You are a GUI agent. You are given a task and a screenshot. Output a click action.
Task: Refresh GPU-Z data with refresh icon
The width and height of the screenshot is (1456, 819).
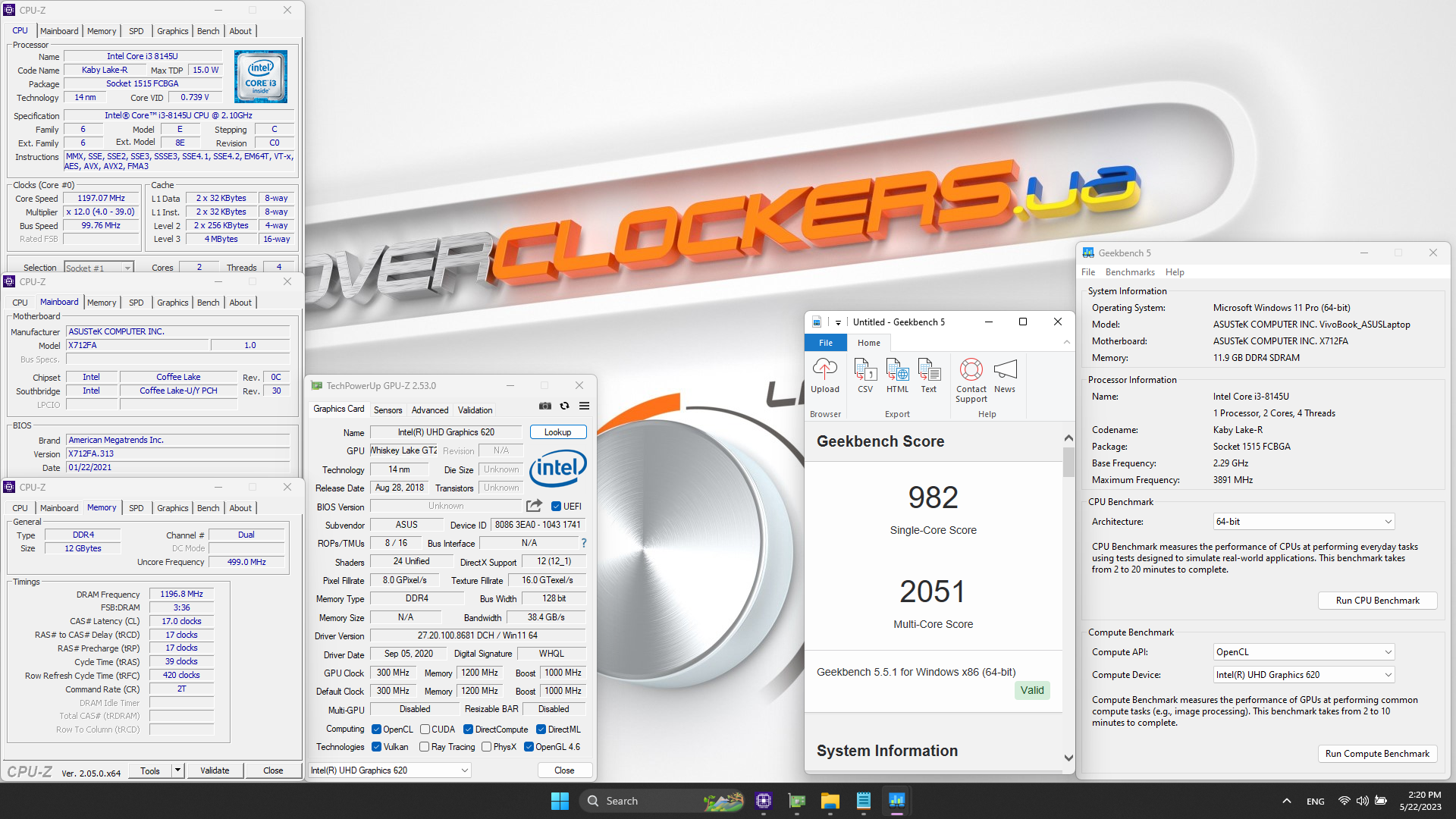coord(564,406)
